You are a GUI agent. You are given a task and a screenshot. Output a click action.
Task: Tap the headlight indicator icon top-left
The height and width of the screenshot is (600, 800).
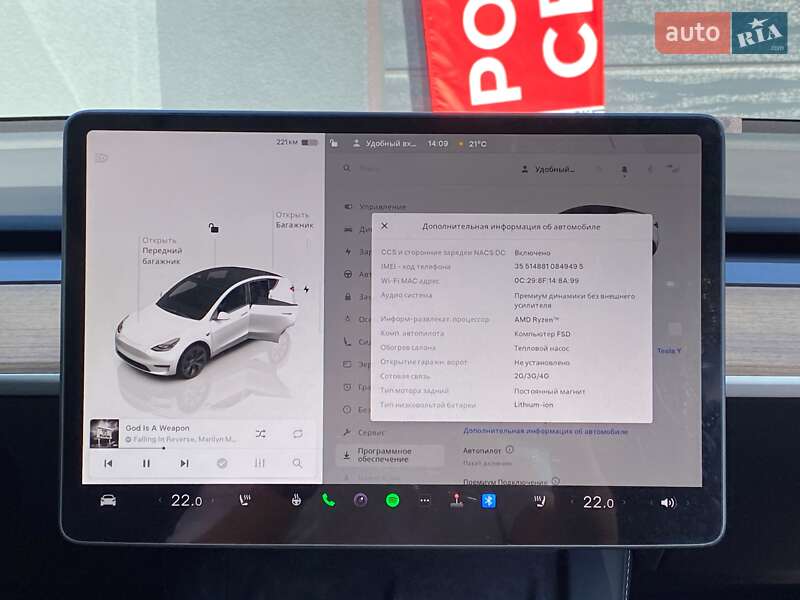point(102,158)
